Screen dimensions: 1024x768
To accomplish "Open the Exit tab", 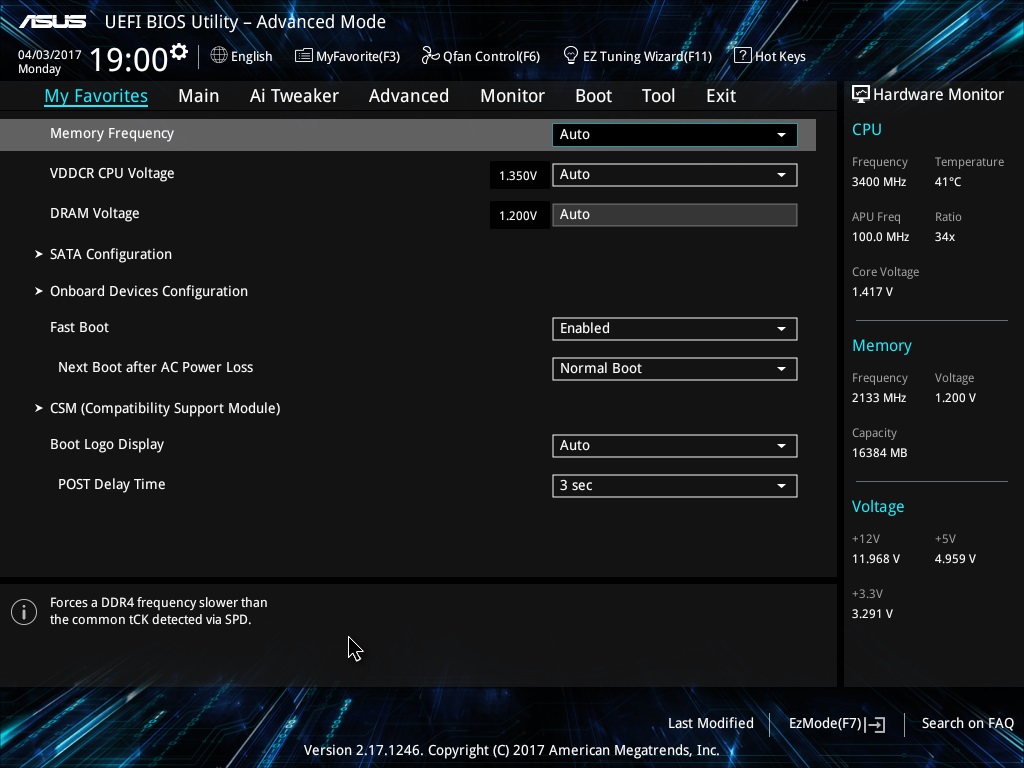I will coord(721,96).
